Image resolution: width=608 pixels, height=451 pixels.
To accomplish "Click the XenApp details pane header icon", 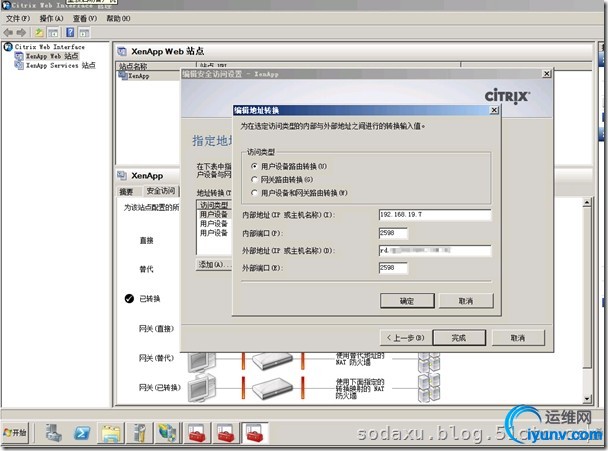I will coord(122,175).
